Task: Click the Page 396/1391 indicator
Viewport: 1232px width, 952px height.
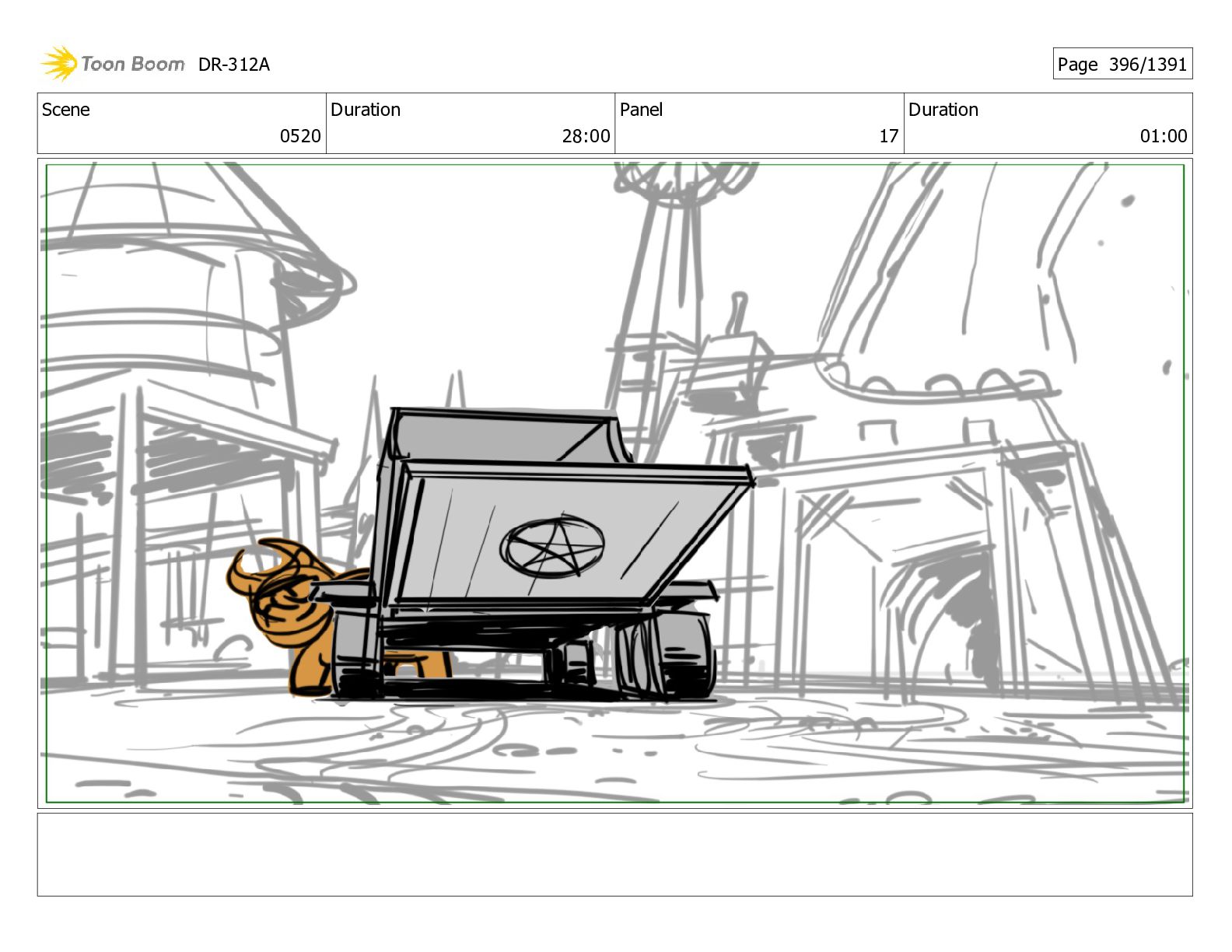Action: [x=1122, y=64]
